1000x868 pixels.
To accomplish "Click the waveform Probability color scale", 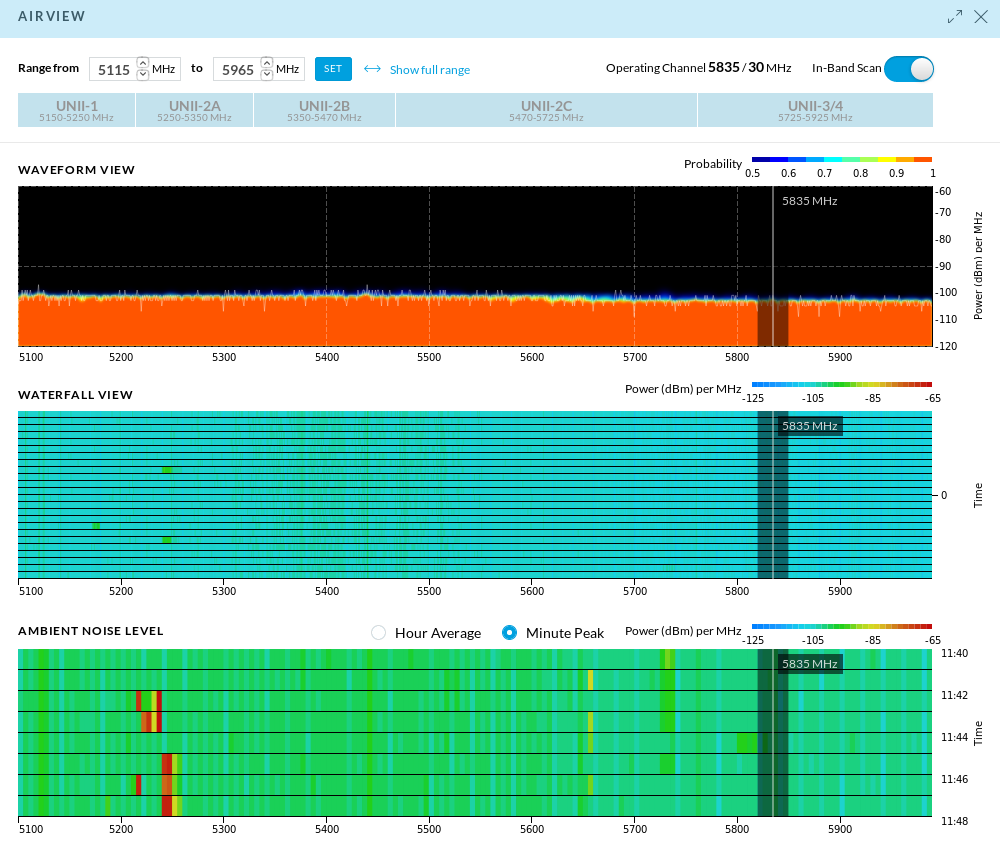I will point(841,160).
